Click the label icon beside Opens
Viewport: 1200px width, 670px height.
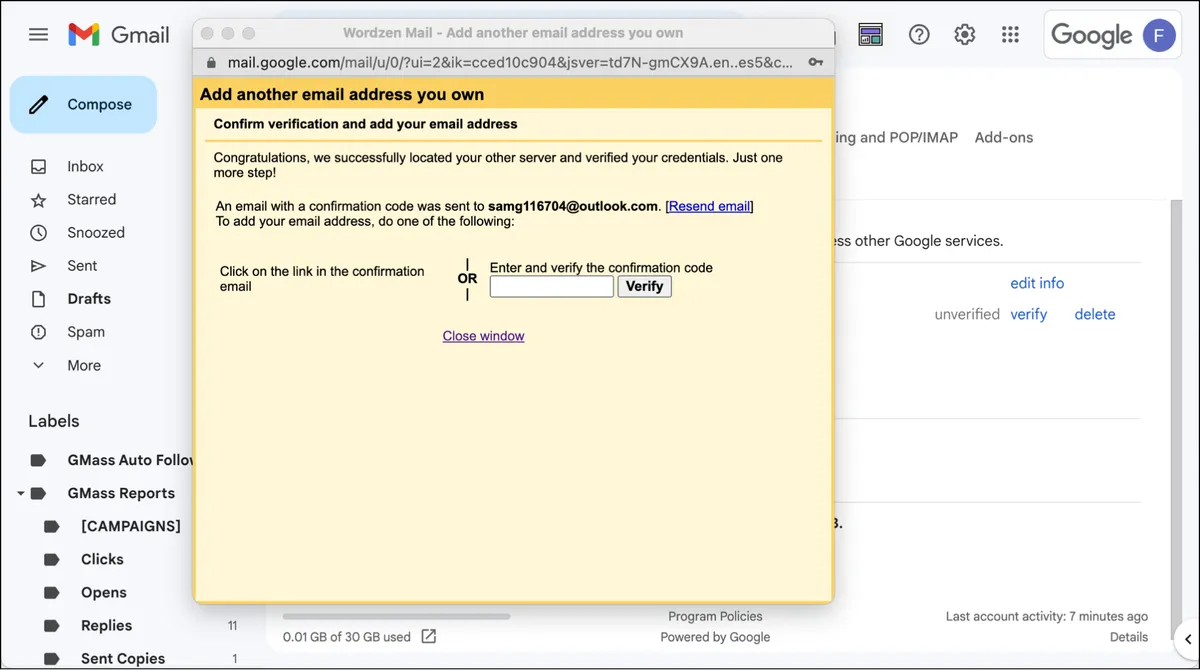click(x=52, y=593)
